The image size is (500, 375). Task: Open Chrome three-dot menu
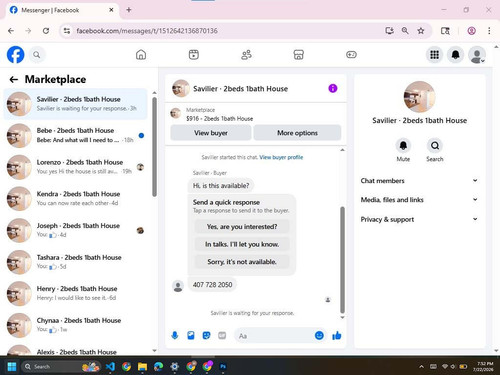[x=489, y=31]
